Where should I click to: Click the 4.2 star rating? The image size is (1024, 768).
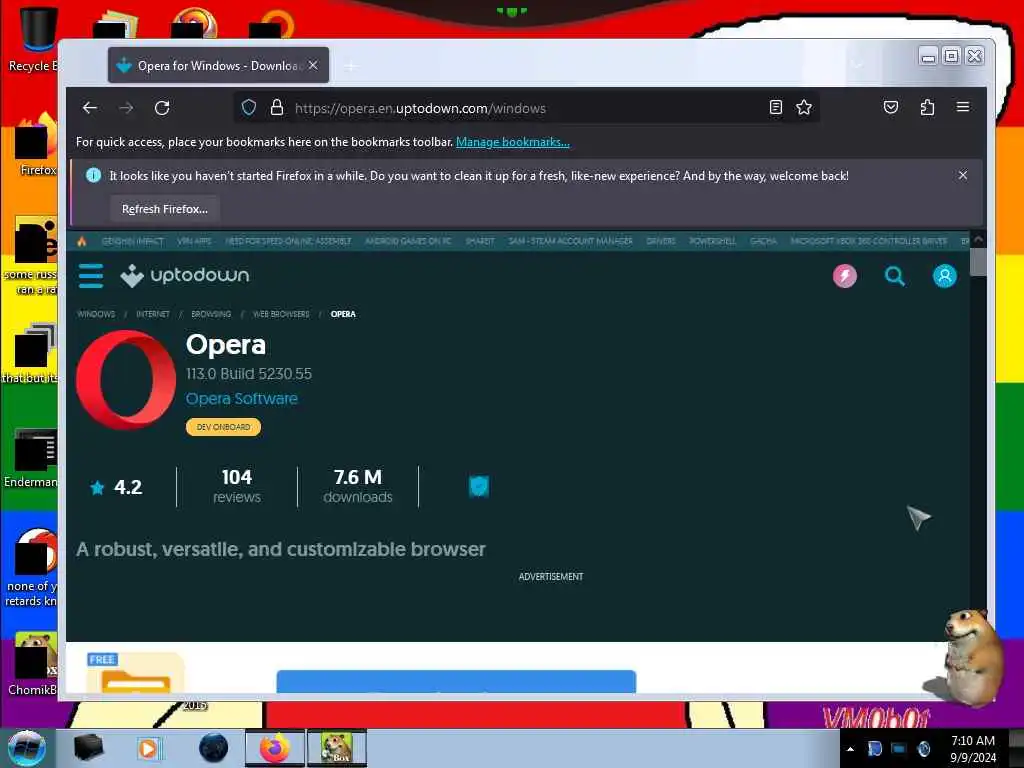pyautogui.click(x=116, y=487)
